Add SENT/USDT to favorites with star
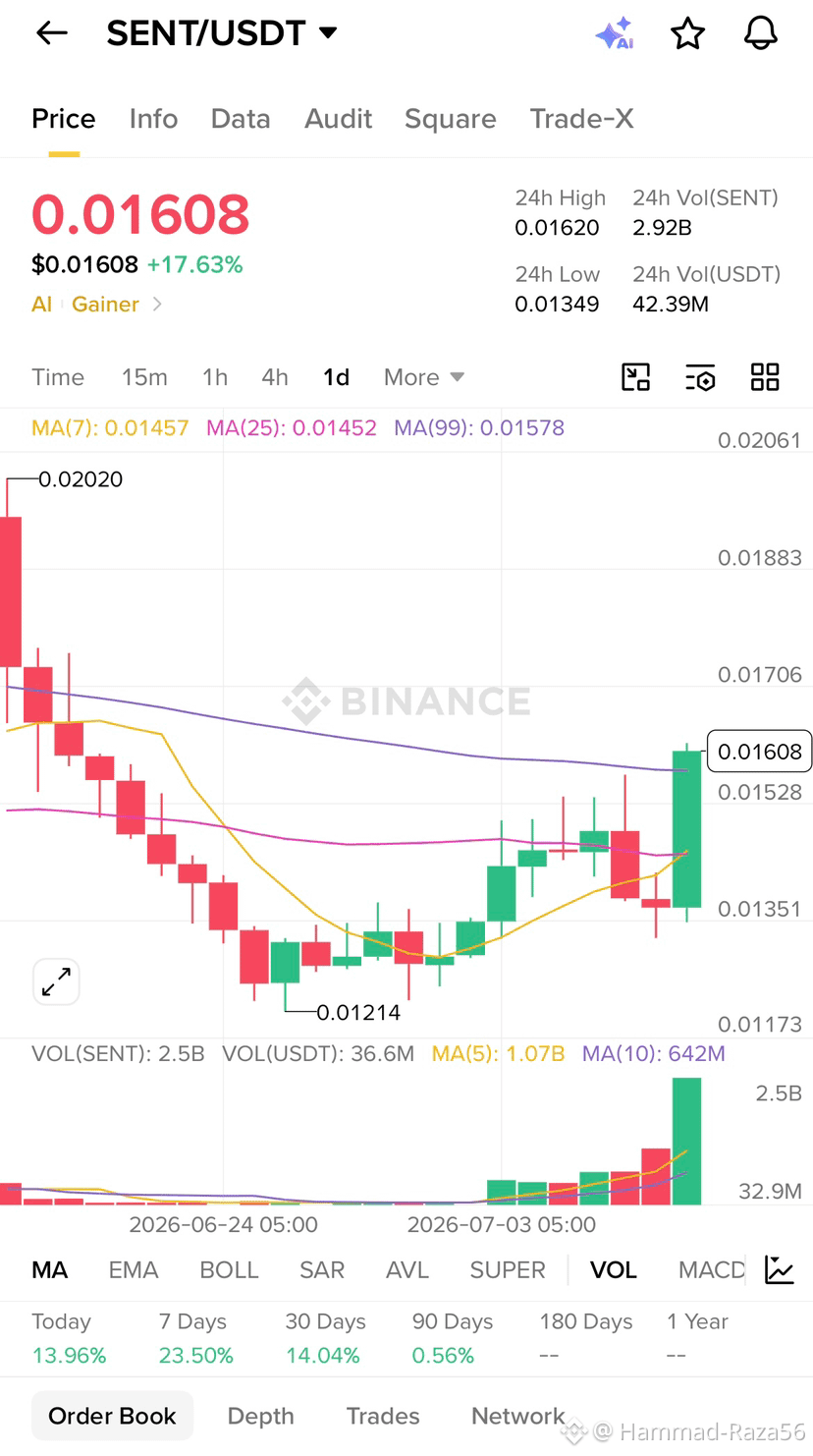Viewport: 813px width, 1456px height. click(x=687, y=33)
